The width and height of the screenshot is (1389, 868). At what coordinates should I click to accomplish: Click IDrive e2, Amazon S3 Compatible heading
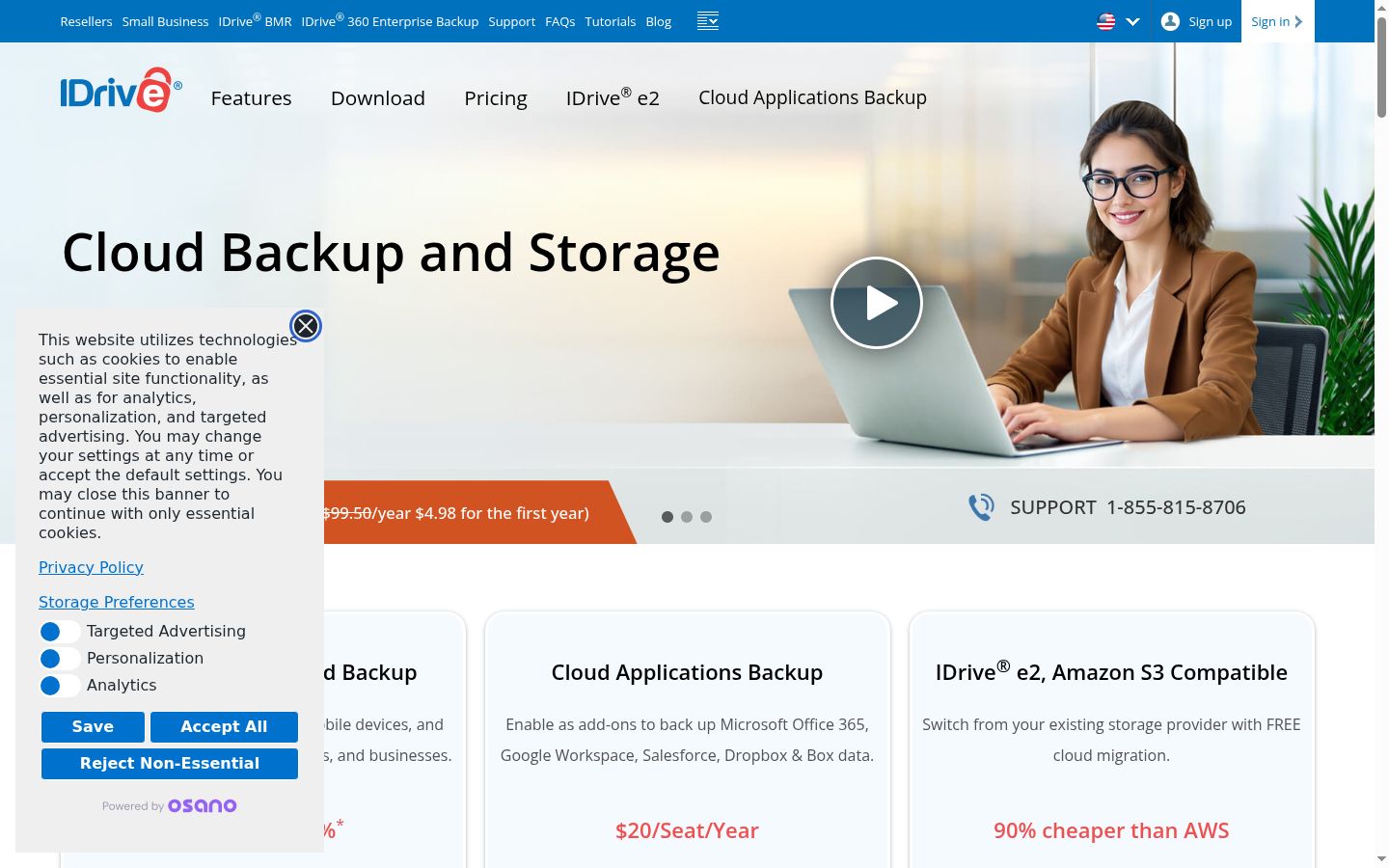tap(1111, 671)
